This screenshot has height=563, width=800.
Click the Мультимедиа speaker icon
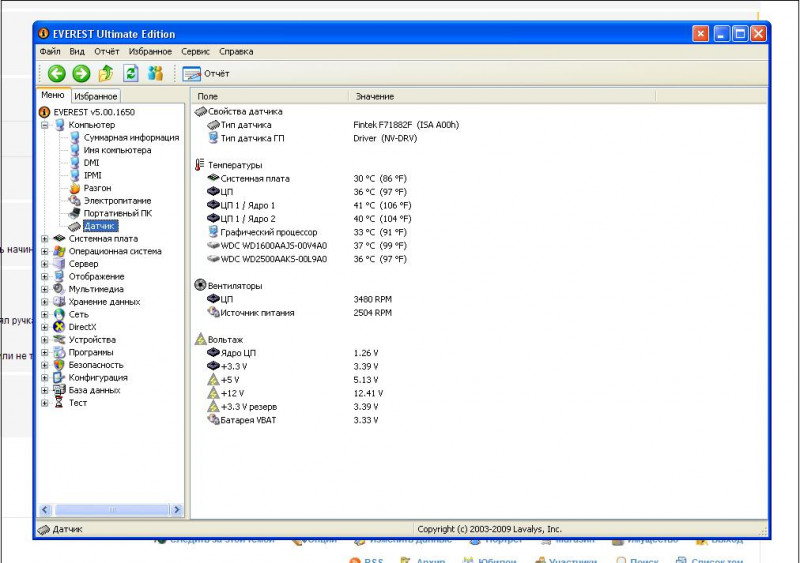(59, 289)
